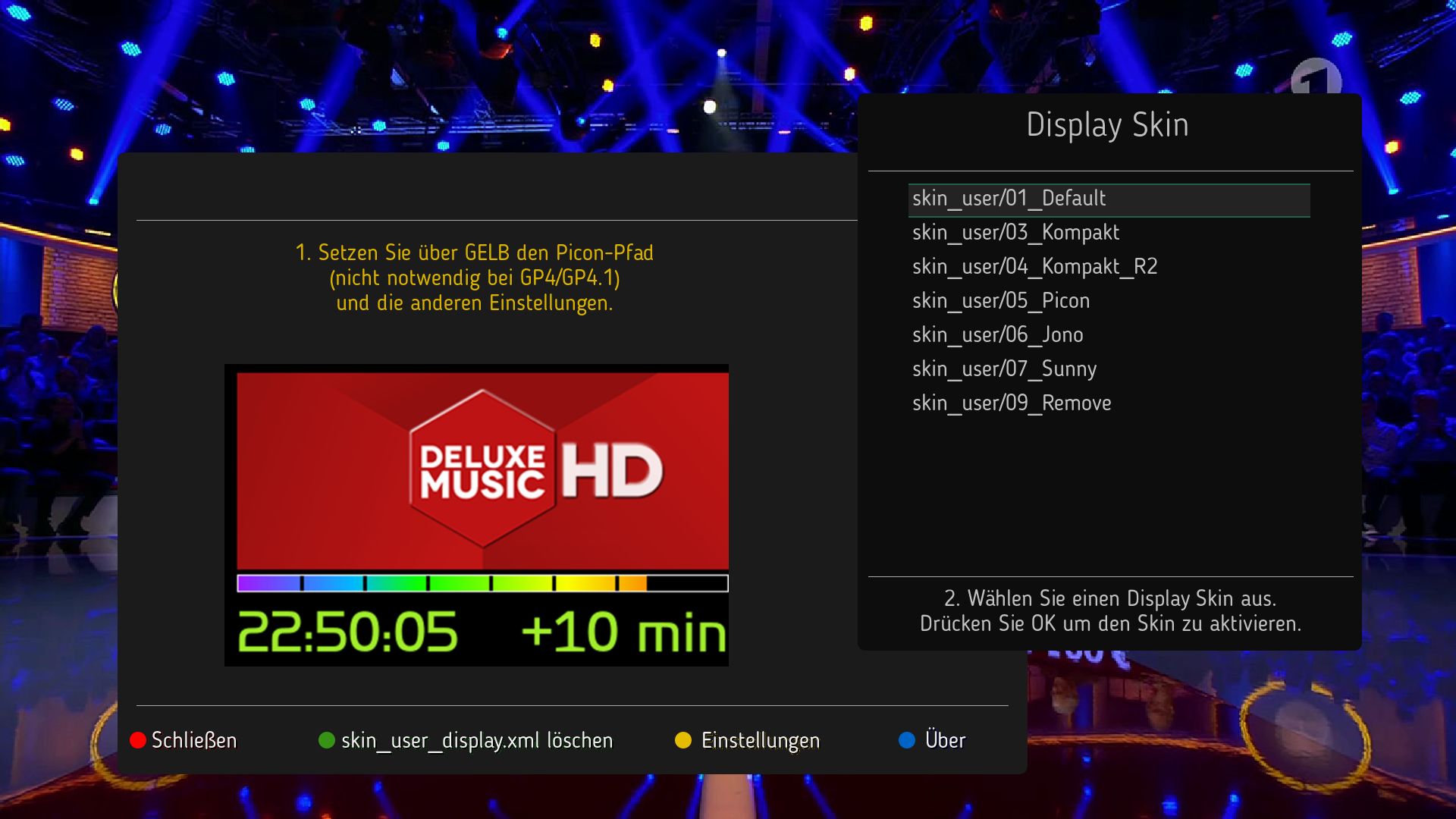This screenshot has height=819, width=1456.
Task: Open the Über info label
Action: point(945,740)
